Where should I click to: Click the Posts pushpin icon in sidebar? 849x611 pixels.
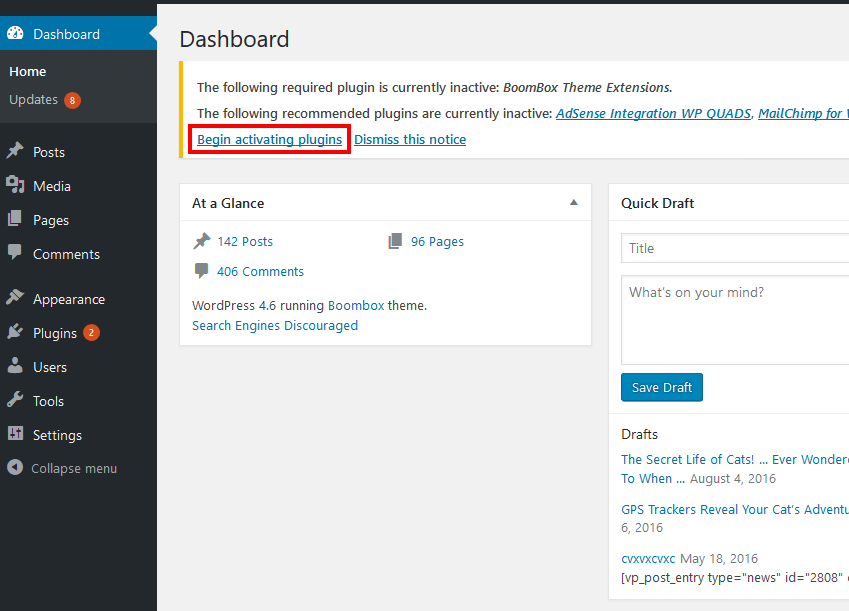click(x=15, y=151)
